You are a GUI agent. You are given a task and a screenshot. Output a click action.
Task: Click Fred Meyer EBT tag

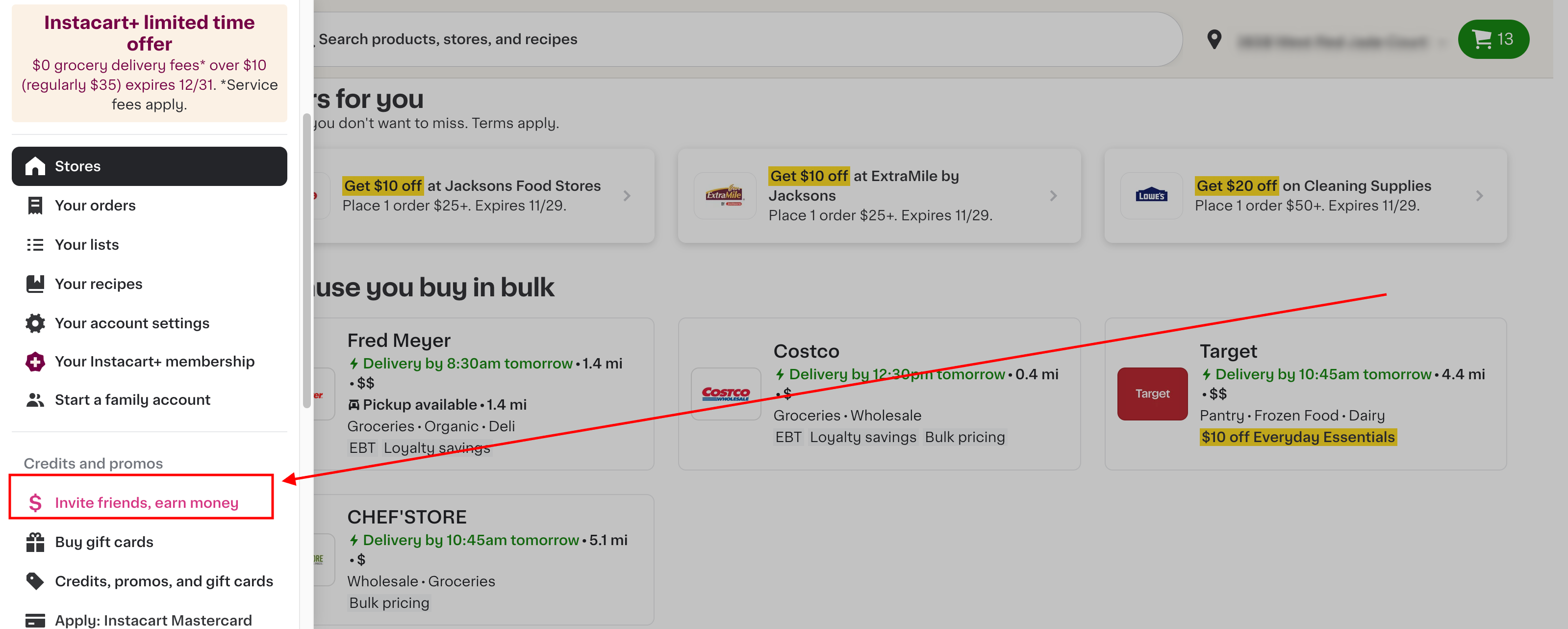coord(361,448)
